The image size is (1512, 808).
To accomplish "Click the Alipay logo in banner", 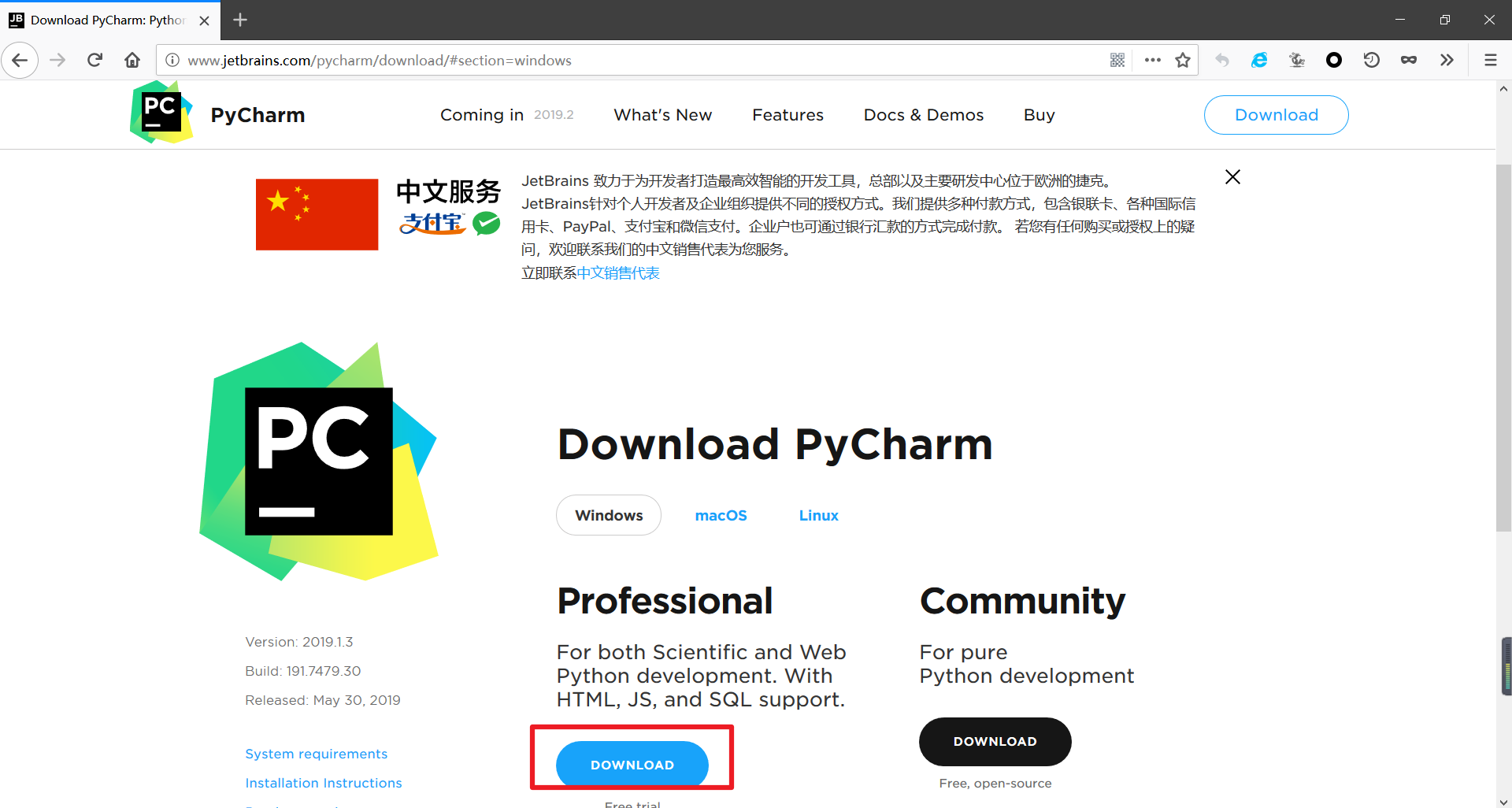I will coord(432,224).
